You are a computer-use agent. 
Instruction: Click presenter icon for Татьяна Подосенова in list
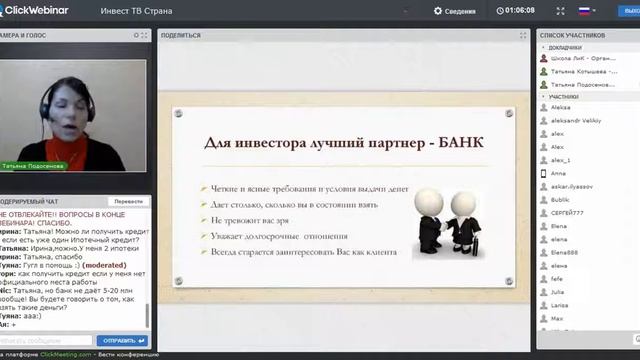click(x=544, y=84)
